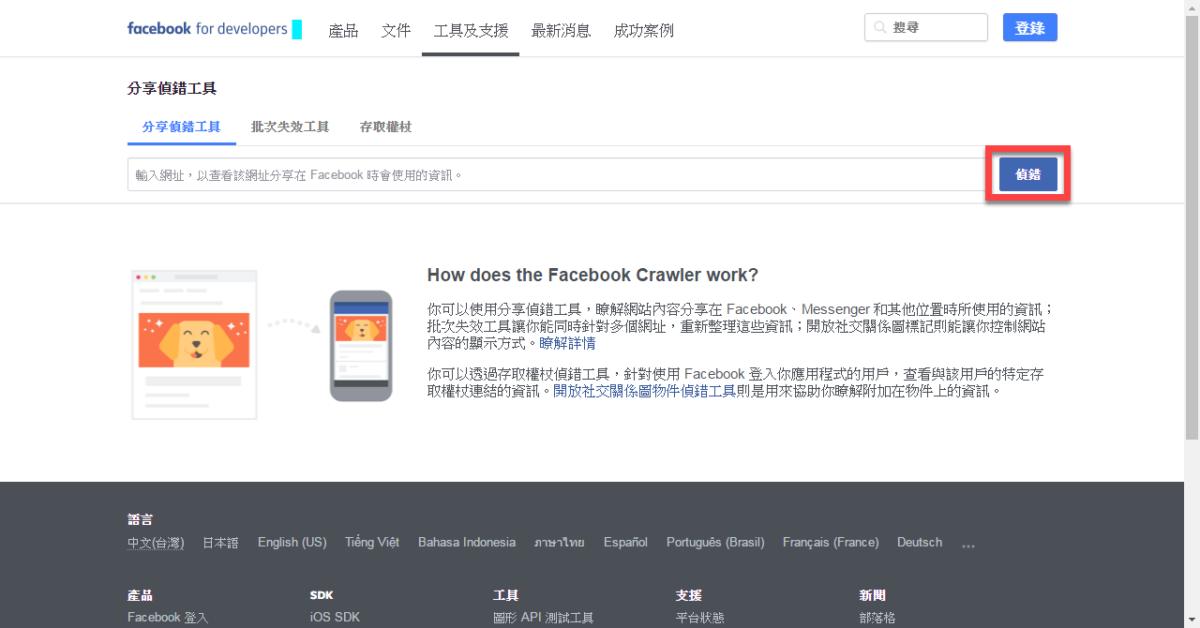Select Bahasa Indonesia language

(467, 542)
